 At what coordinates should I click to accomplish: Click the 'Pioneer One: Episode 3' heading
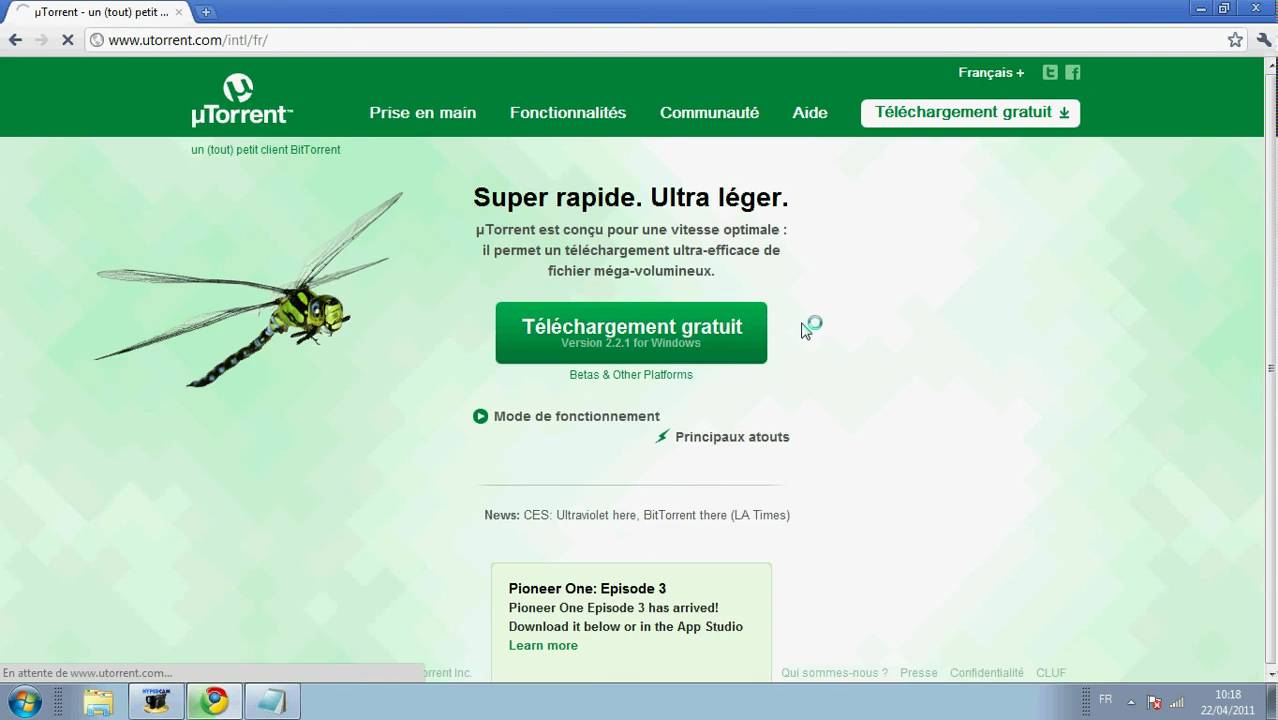click(x=587, y=588)
